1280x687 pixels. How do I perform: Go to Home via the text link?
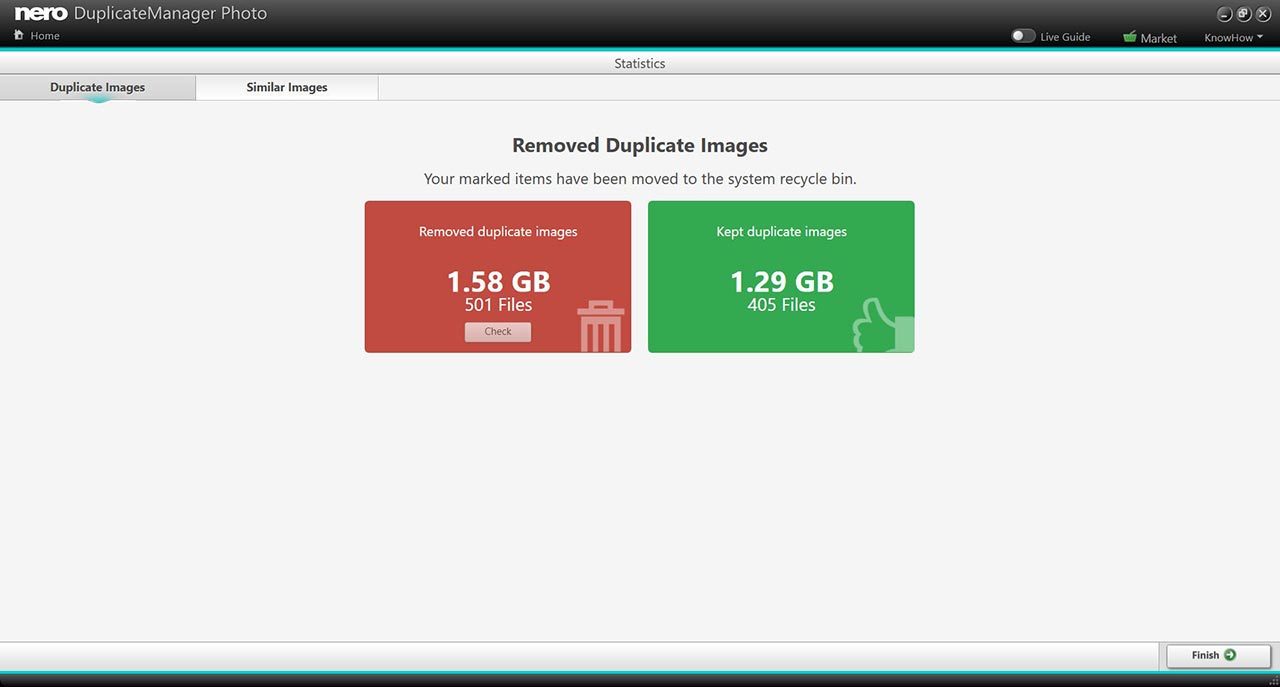(45, 36)
